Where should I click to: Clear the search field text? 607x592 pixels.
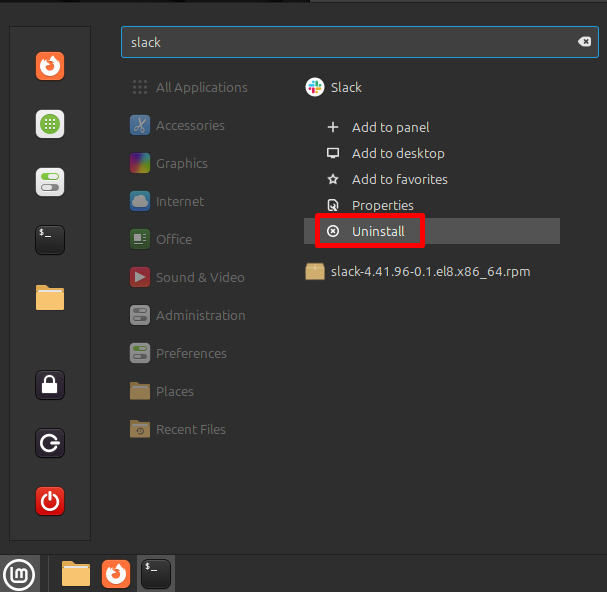[x=584, y=41]
